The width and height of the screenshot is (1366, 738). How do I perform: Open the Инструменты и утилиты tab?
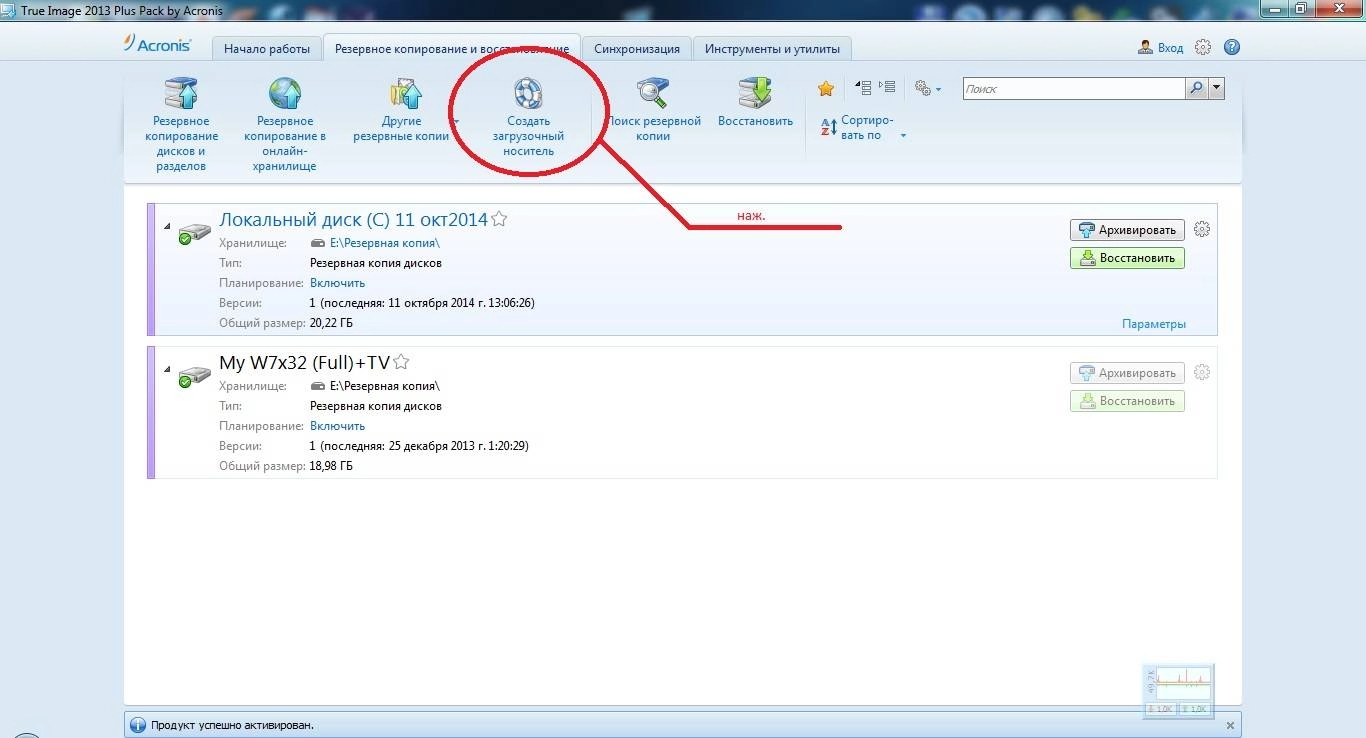[774, 48]
